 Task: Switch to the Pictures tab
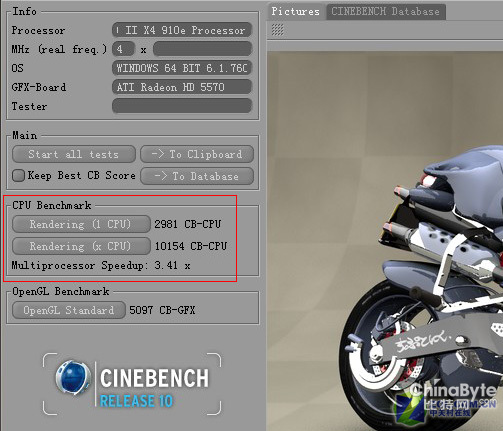tap(295, 12)
